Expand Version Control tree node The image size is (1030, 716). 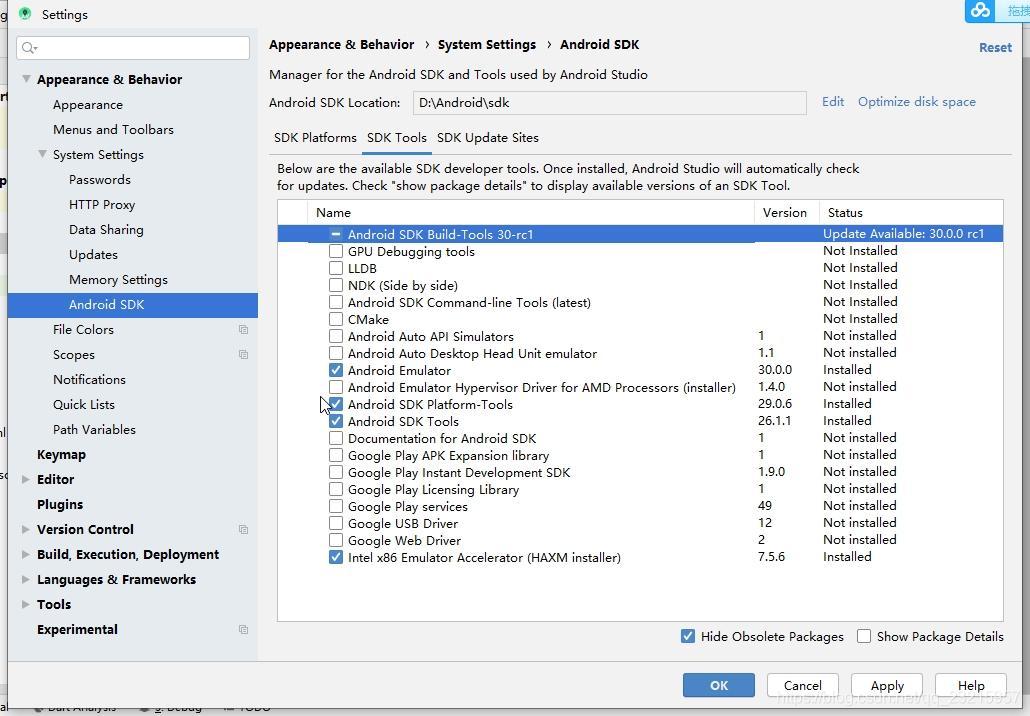[x=26, y=529]
